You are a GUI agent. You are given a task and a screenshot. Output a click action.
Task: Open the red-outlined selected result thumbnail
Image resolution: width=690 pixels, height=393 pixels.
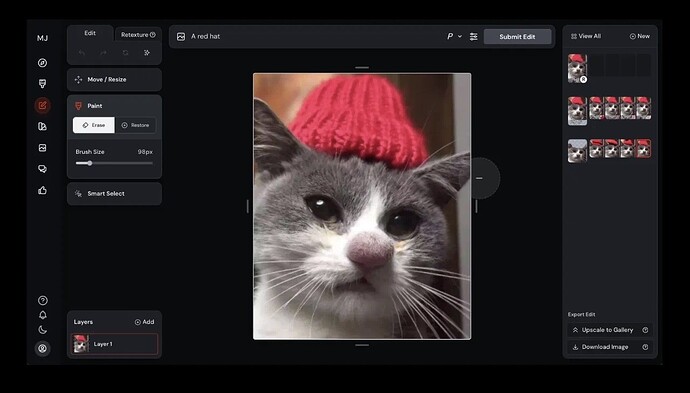(x=643, y=148)
